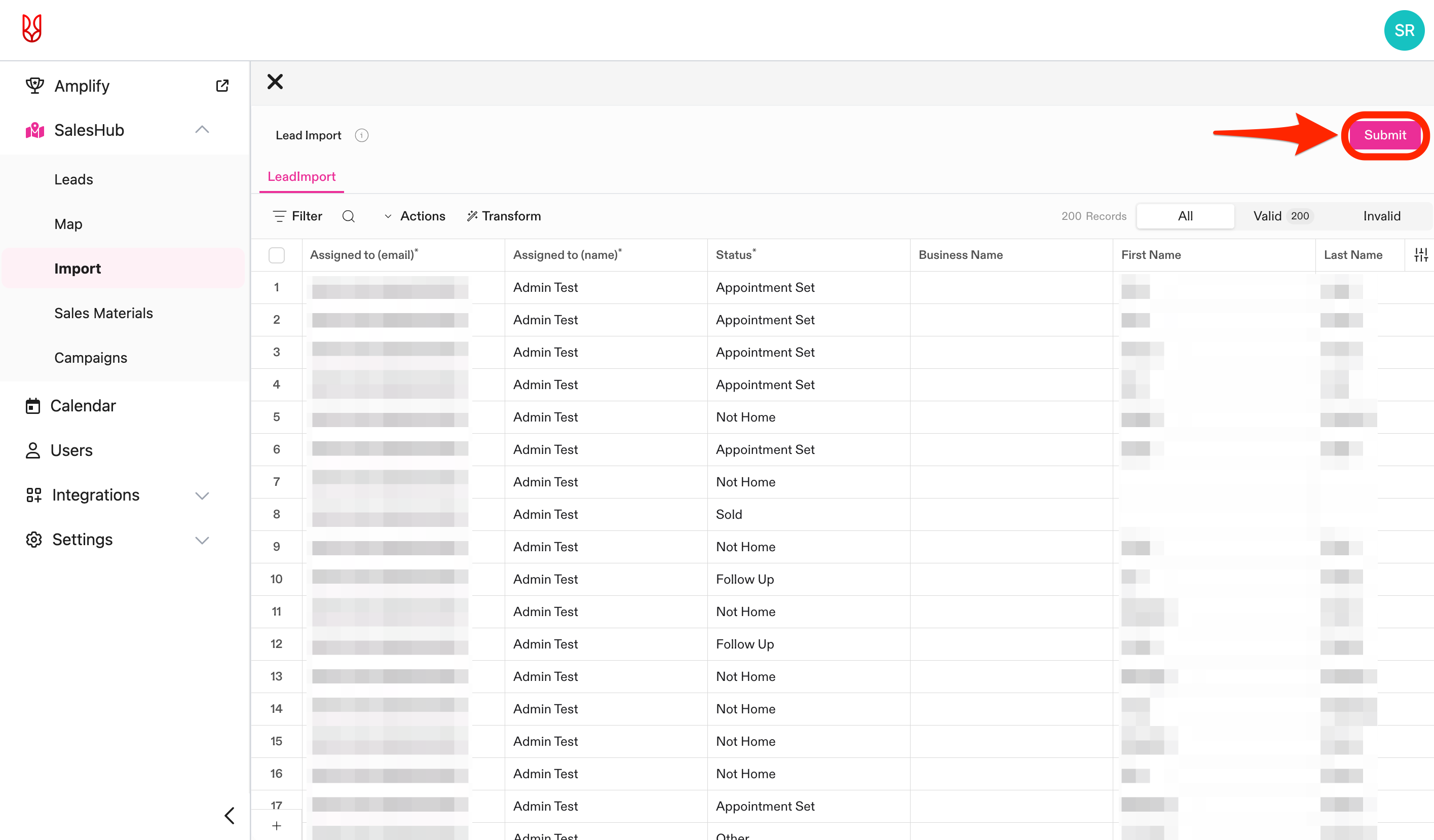Open the Transform tool
The height and width of the screenshot is (840, 1434).
point(504,216)
